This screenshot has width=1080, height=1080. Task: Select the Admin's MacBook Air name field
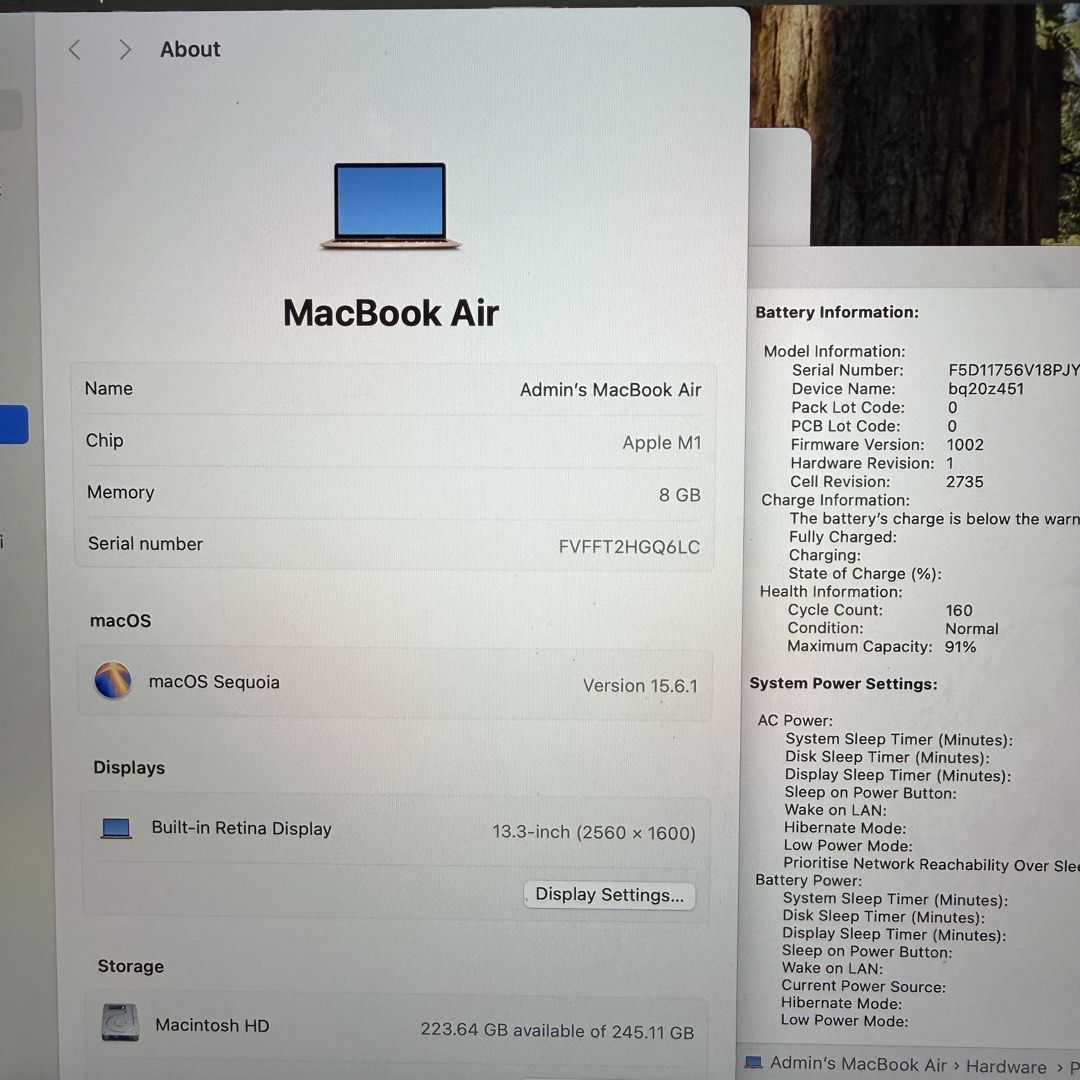point(610,390)
